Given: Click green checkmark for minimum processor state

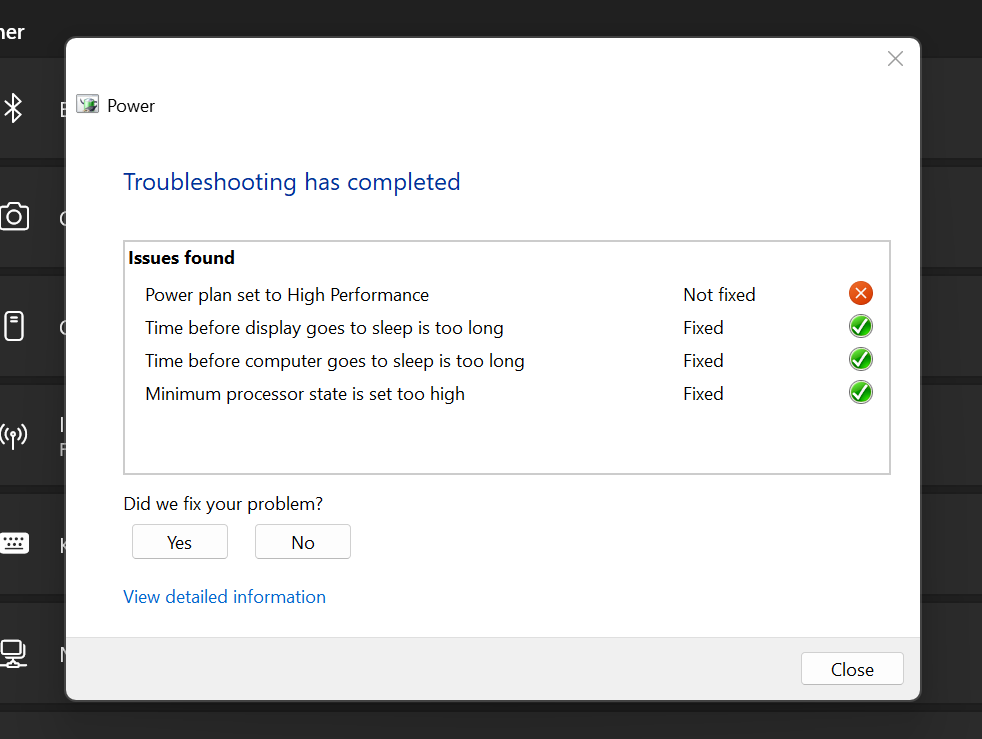Looking at the screenshot, I should (860, 392).
